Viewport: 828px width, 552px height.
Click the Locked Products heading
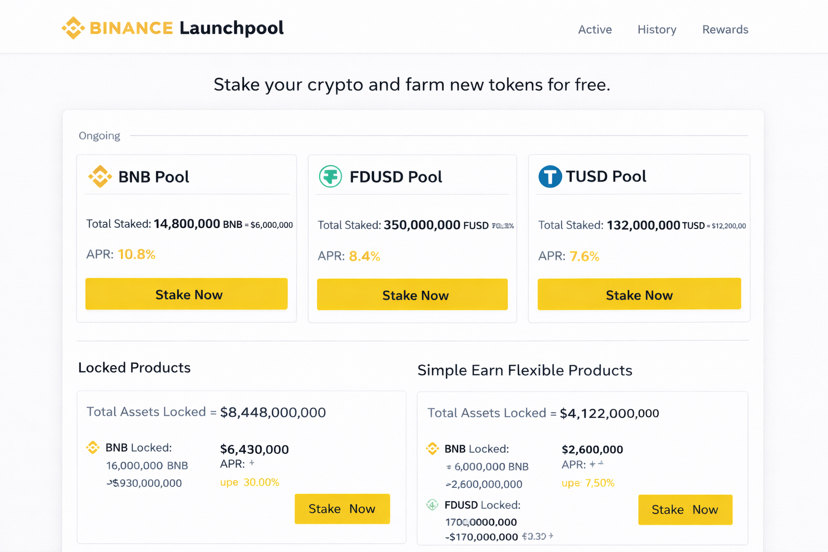134,368
